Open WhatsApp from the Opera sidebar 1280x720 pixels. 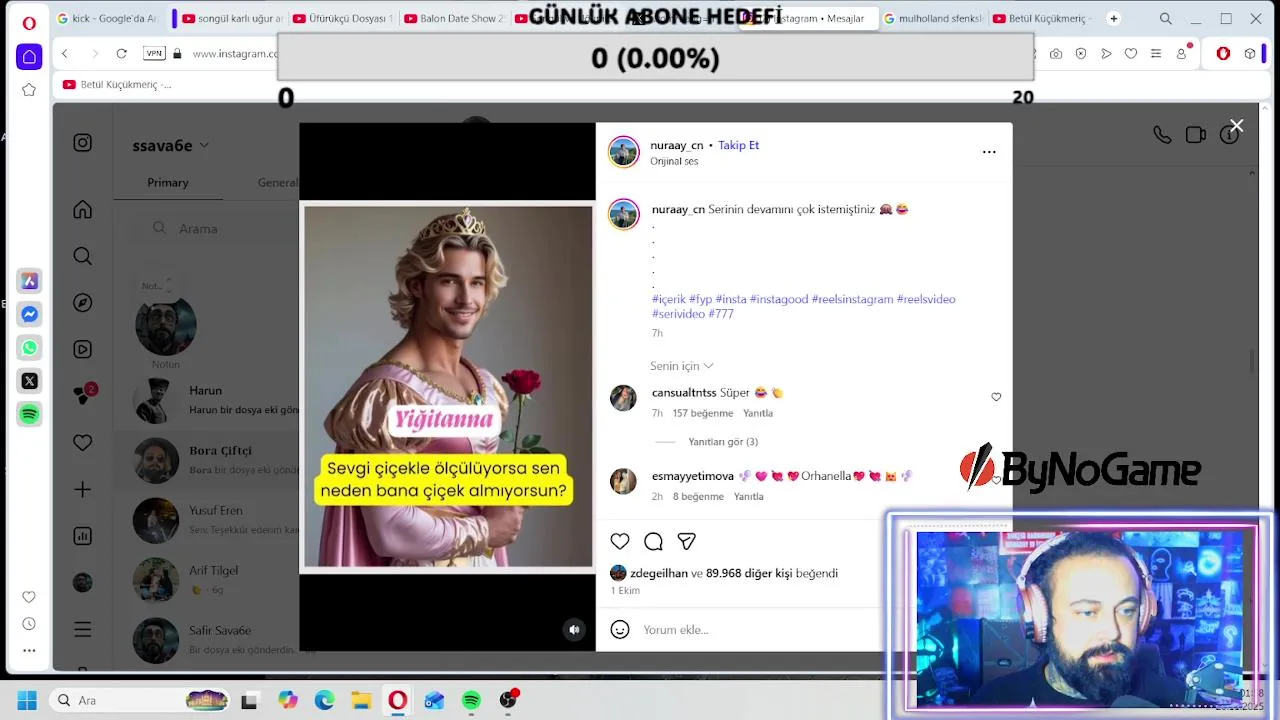click(x=29, y=348)
